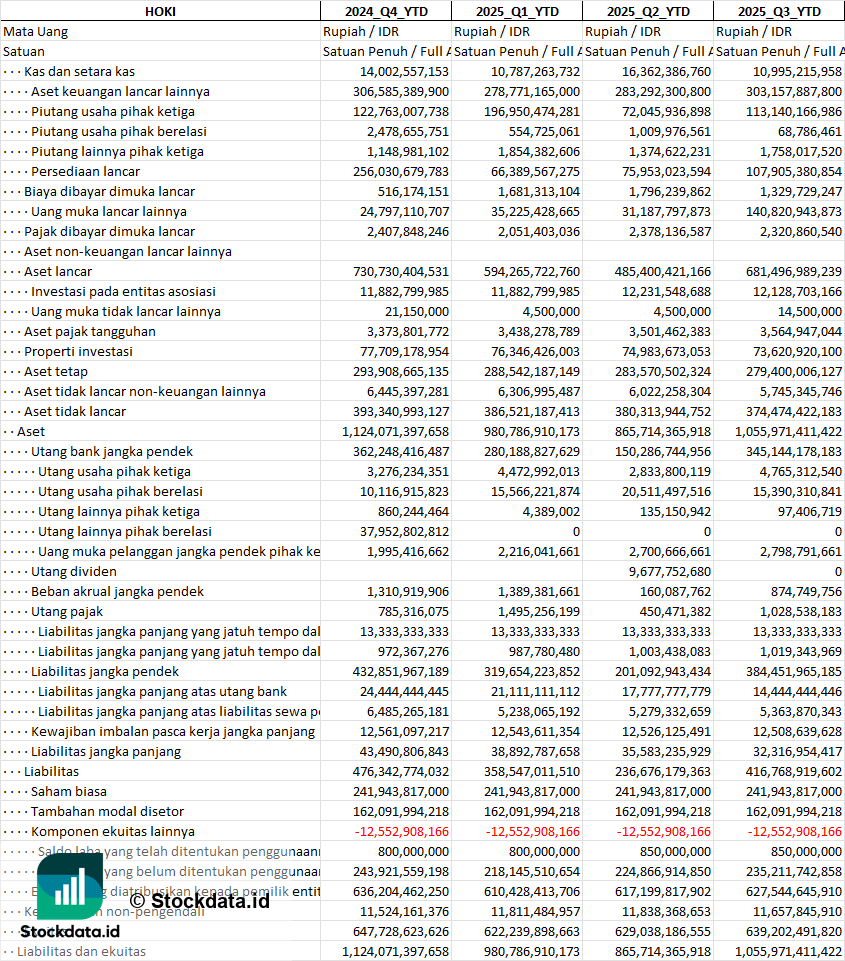This screenshot has height=961, width=845.
Task: Select cell value 850,000,000 under 2025_Q2_YTD
Action: [x=675, y=852]
